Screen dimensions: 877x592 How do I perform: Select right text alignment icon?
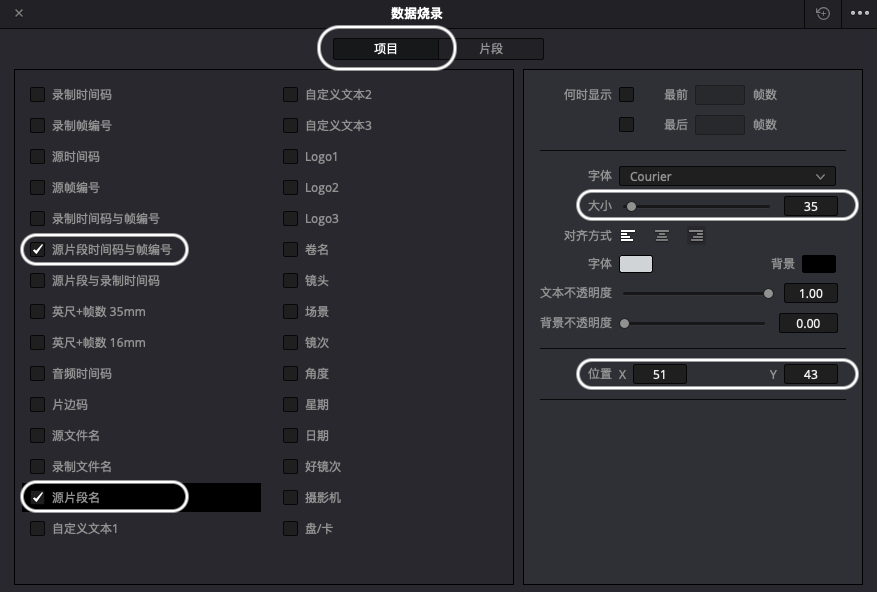[696, 235]
